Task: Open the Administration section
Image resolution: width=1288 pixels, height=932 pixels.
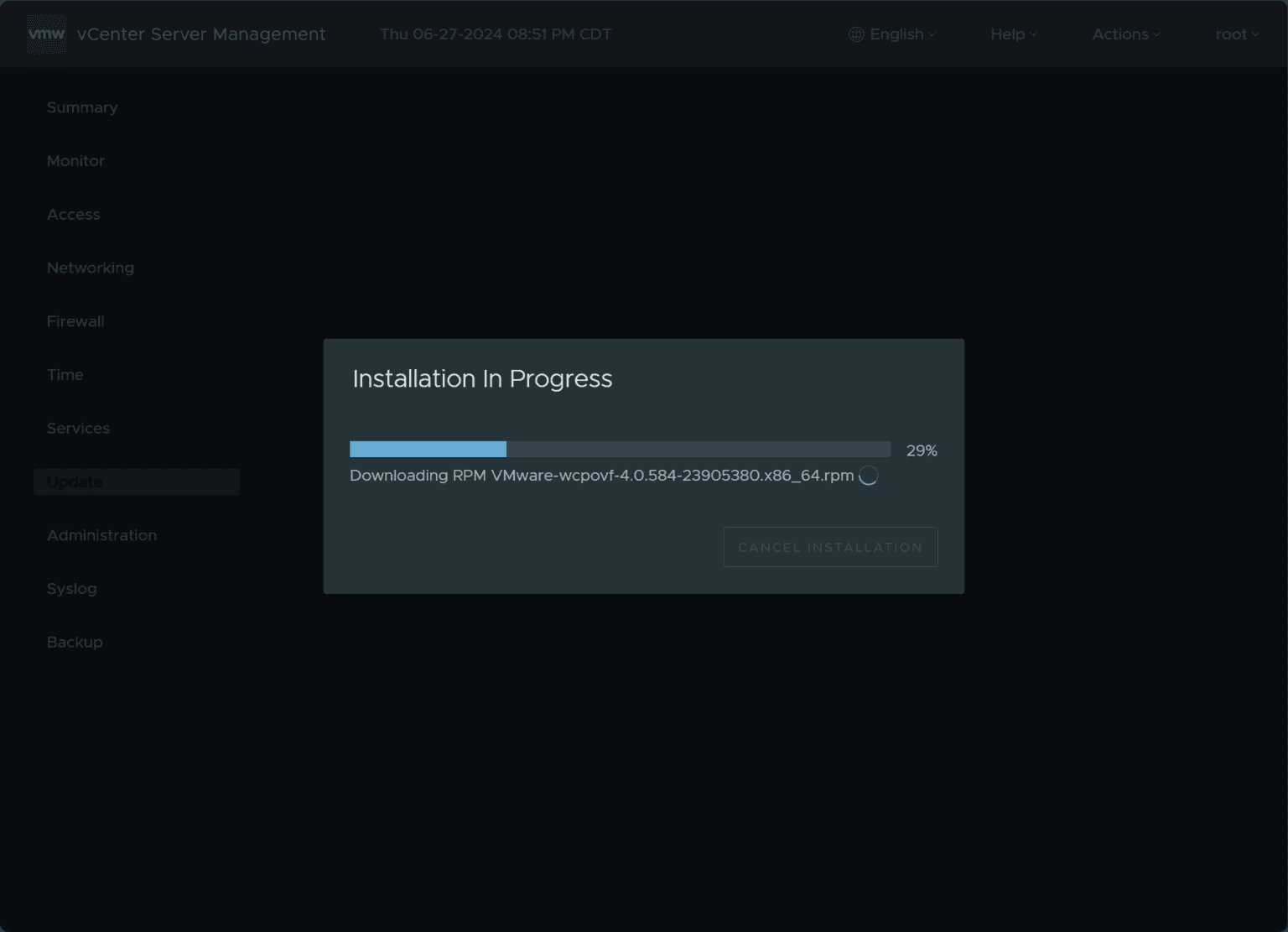Action: pyautogui.click(x=101, y=534)
